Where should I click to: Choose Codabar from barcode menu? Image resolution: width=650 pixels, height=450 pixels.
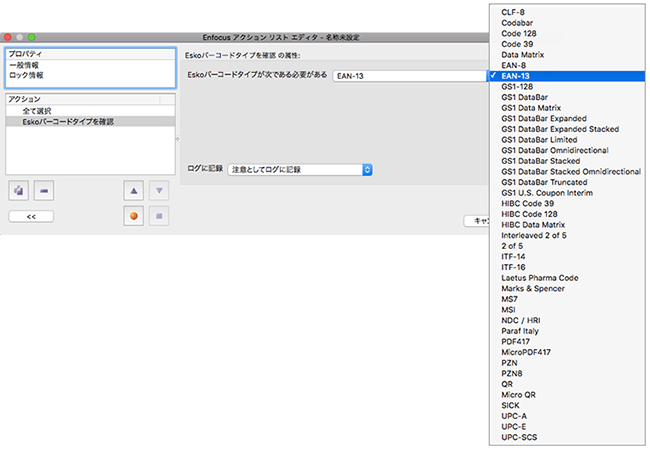(567, 23)
